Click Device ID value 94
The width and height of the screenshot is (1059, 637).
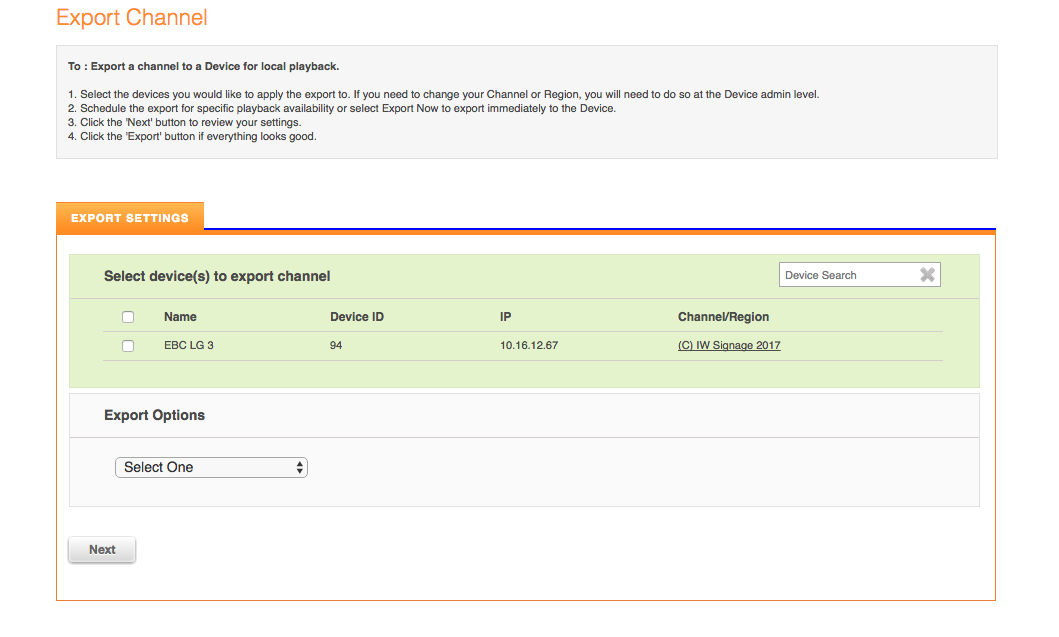[x=337, y=346]
